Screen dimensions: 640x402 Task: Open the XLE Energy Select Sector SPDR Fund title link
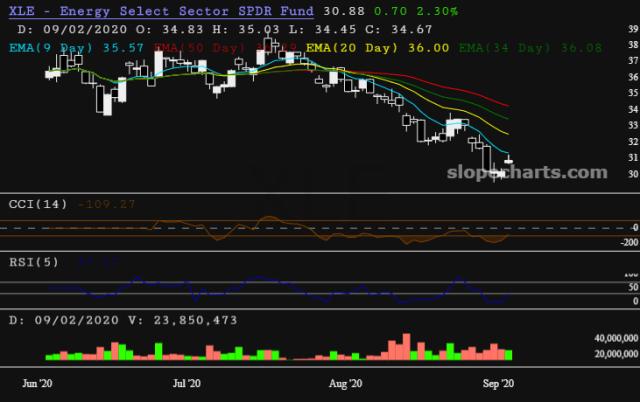(161, 11)
